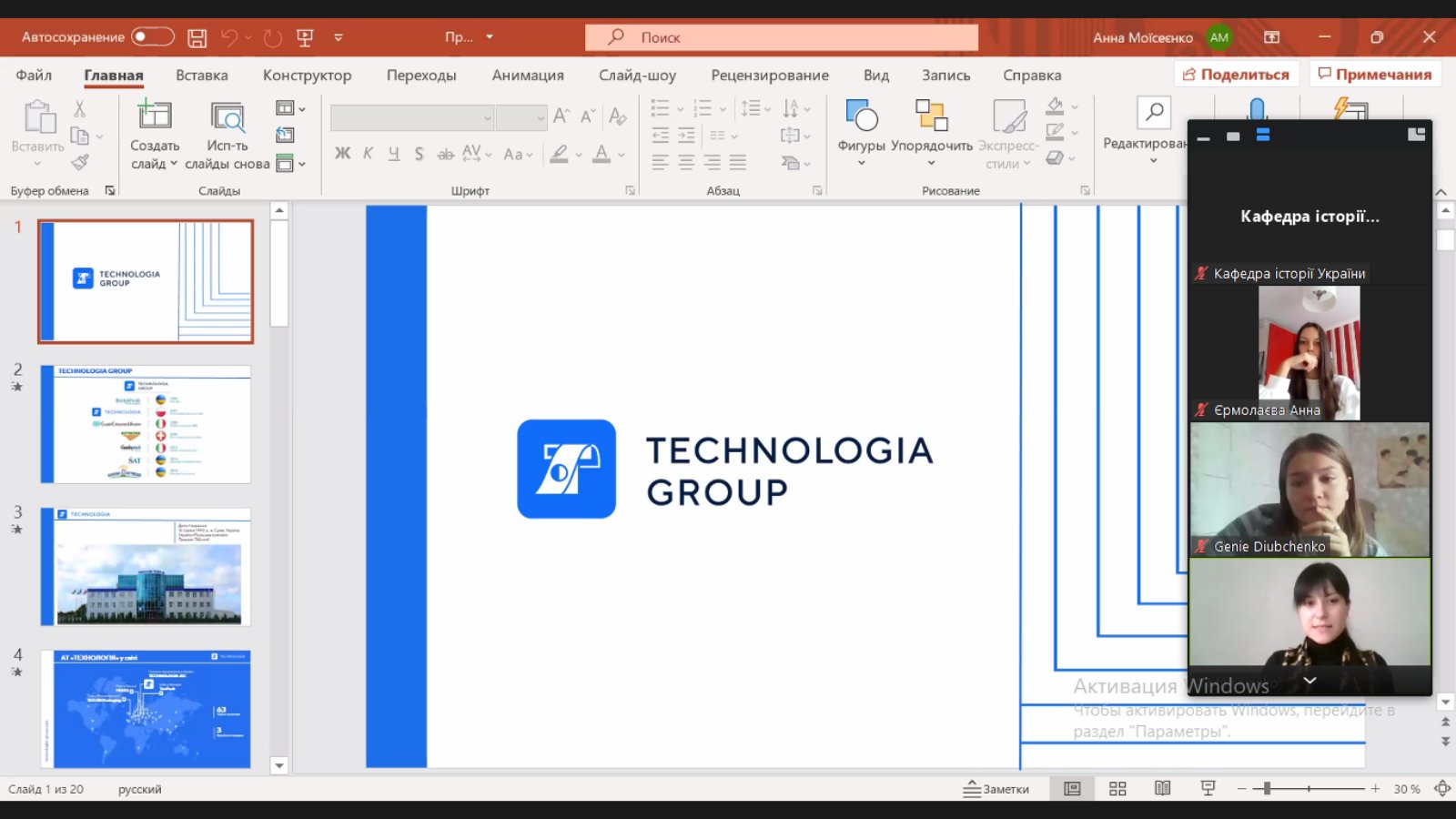Screen dimensions: 1456x819
Task: Open the Упорядочить arrange menu
Action: pos(931,132)
